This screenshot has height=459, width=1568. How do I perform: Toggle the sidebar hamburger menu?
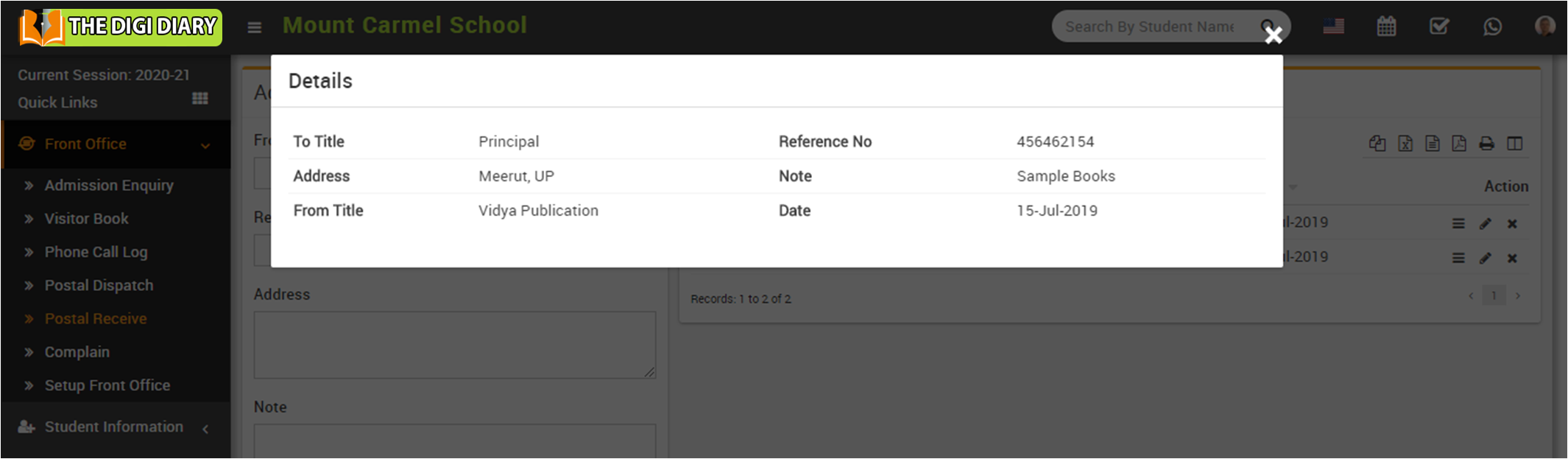(x=255, y=28)
